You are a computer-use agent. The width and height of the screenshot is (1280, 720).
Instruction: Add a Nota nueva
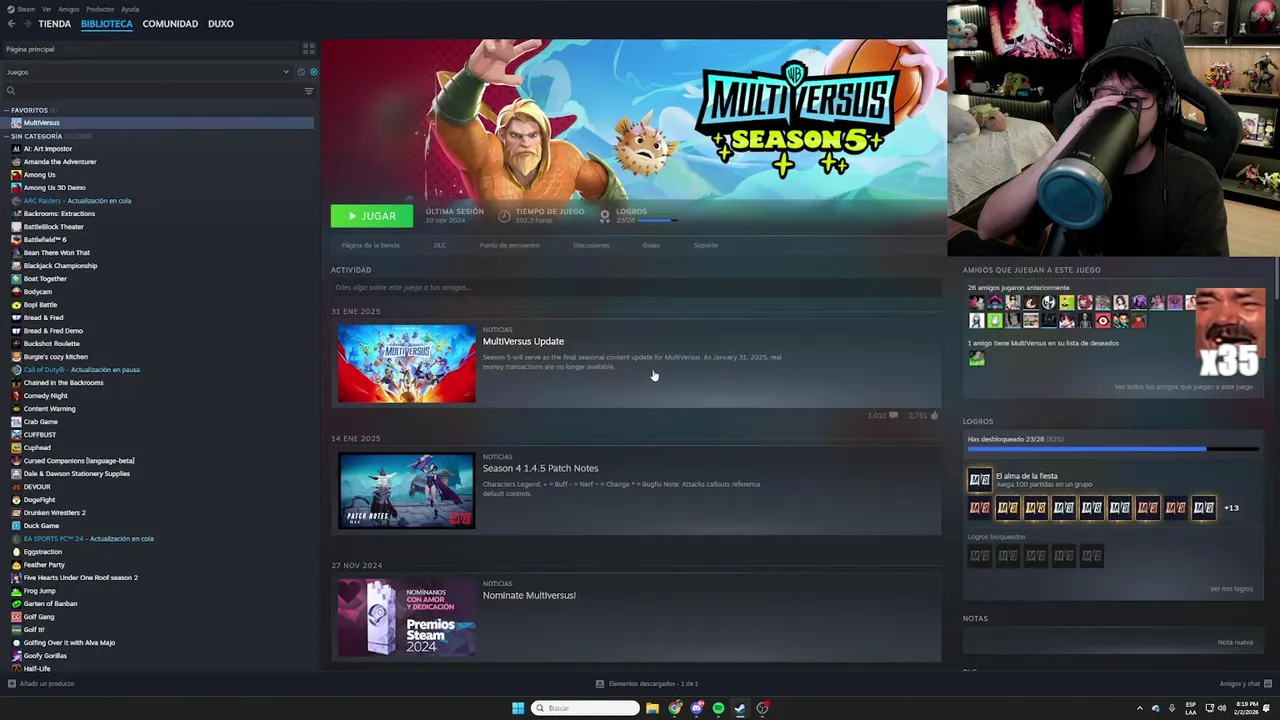pos(1235,642)
